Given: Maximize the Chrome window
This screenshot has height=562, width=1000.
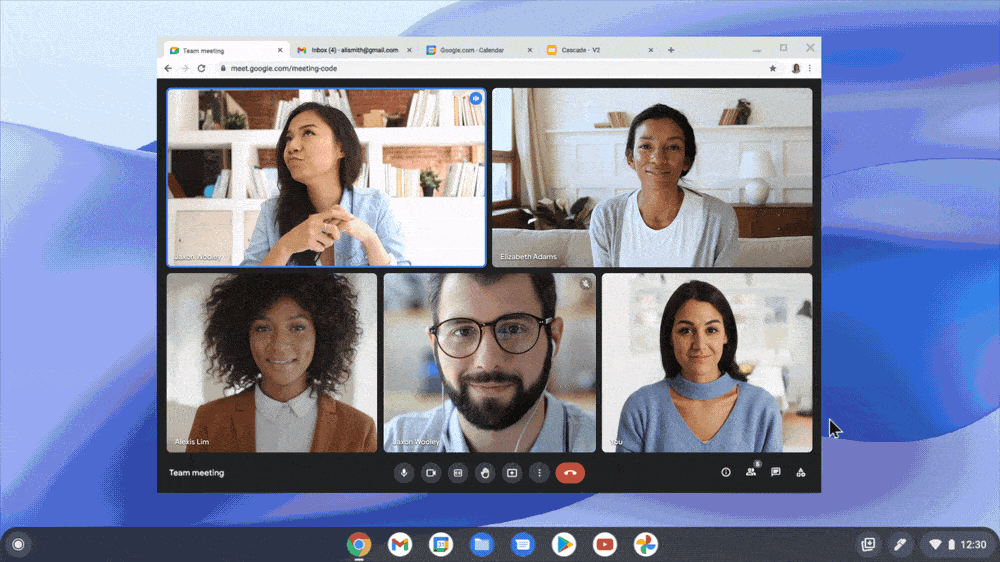Looking at the screenshot, I should [x=784, y=48].
